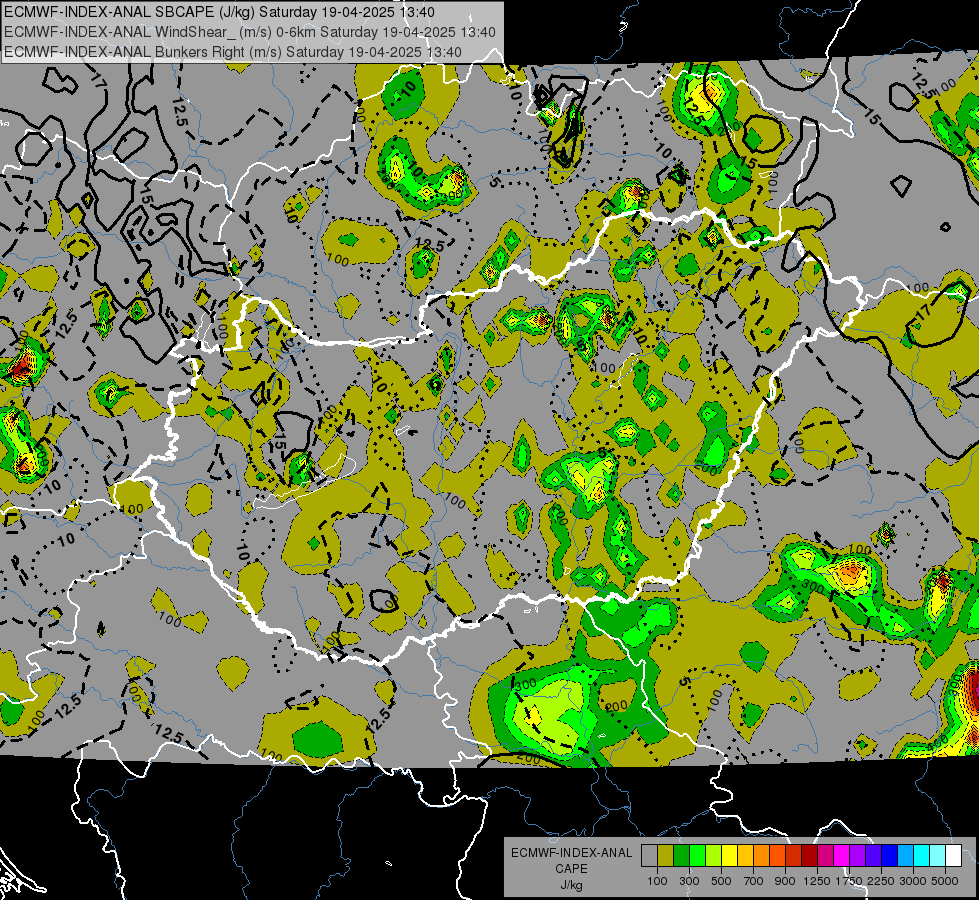Click the 900 legend tick label
The image size is (979, 900).
click(785, 881)
